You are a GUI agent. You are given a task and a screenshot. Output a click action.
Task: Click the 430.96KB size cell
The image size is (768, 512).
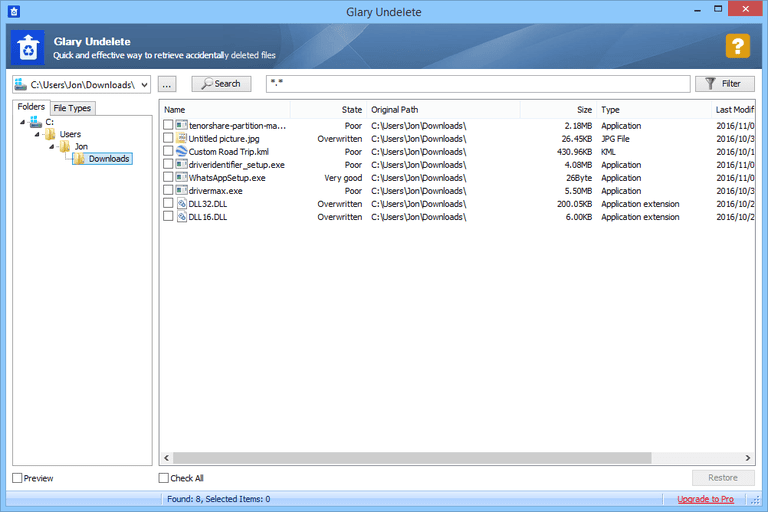[574, 151]
